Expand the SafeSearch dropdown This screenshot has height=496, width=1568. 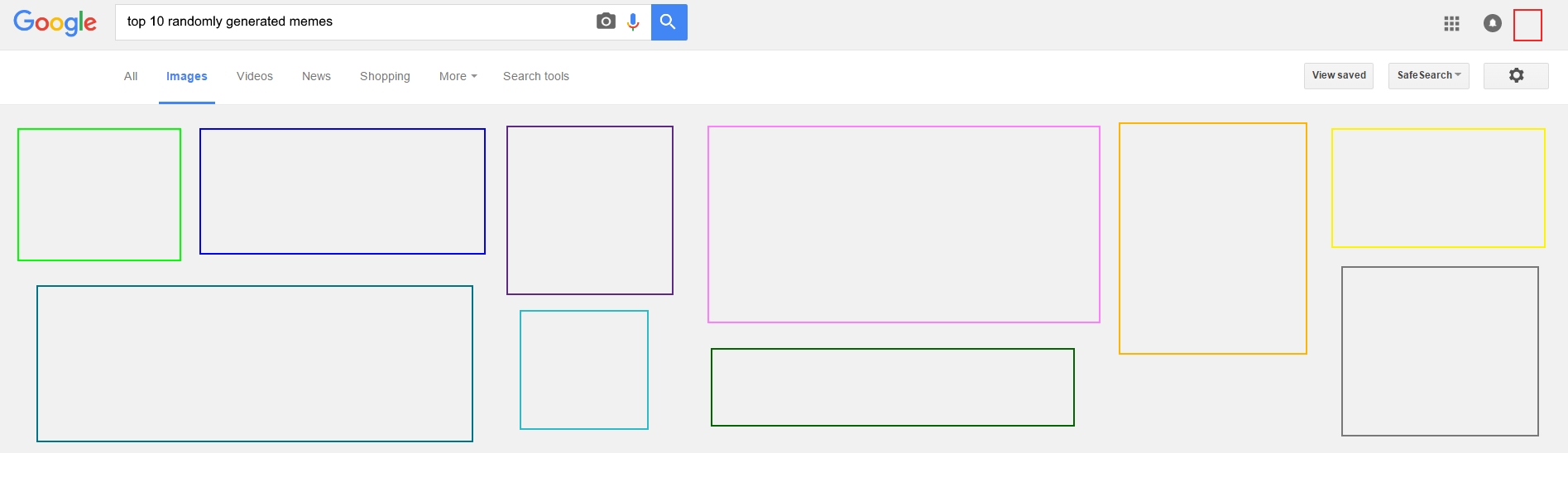click(x=1428, y=75)
